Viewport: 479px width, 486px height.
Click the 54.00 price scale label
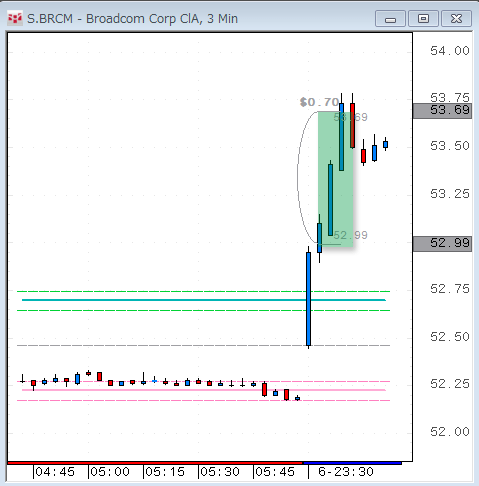click(x=450, y=51)
